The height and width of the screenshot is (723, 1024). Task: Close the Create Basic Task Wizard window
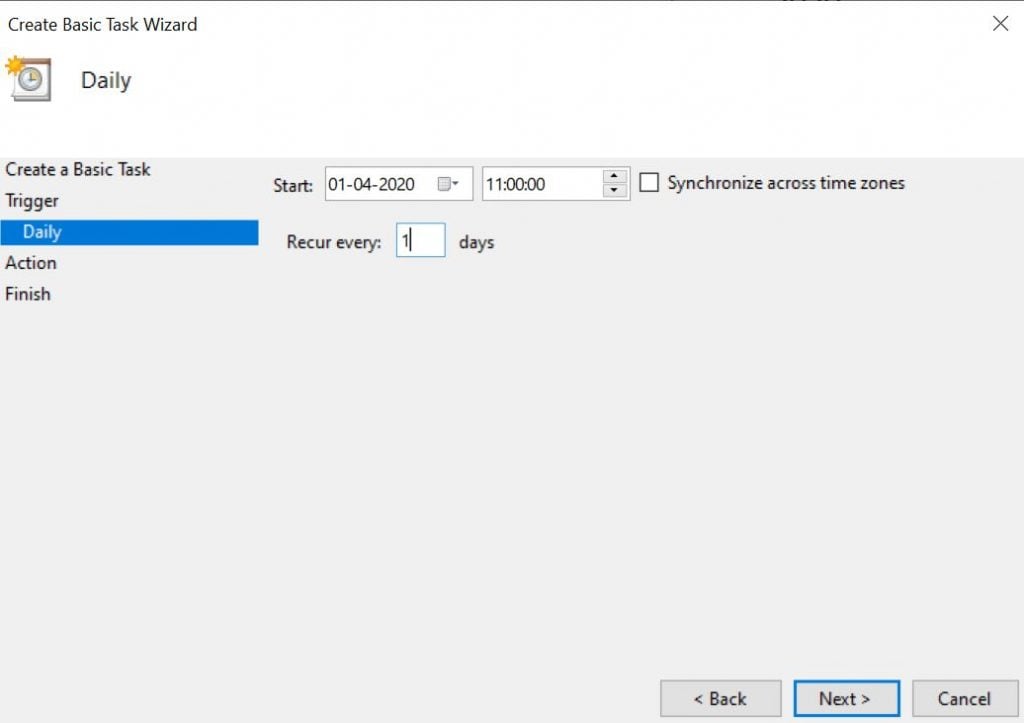click(1000, 24)
